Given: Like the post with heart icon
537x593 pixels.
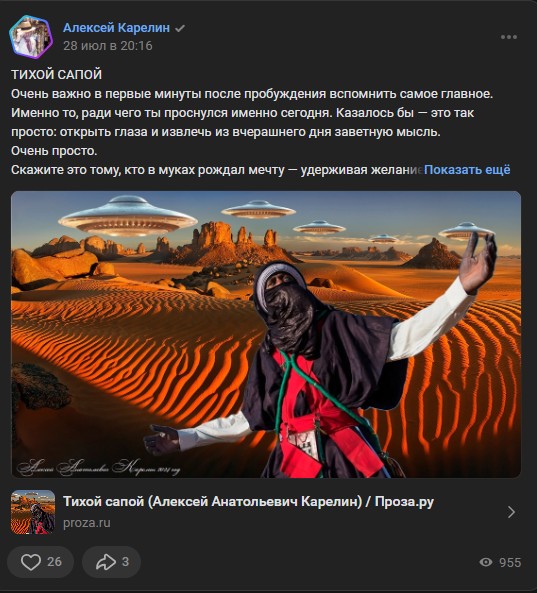Looking at the screenshot, I should pos(31,562).
